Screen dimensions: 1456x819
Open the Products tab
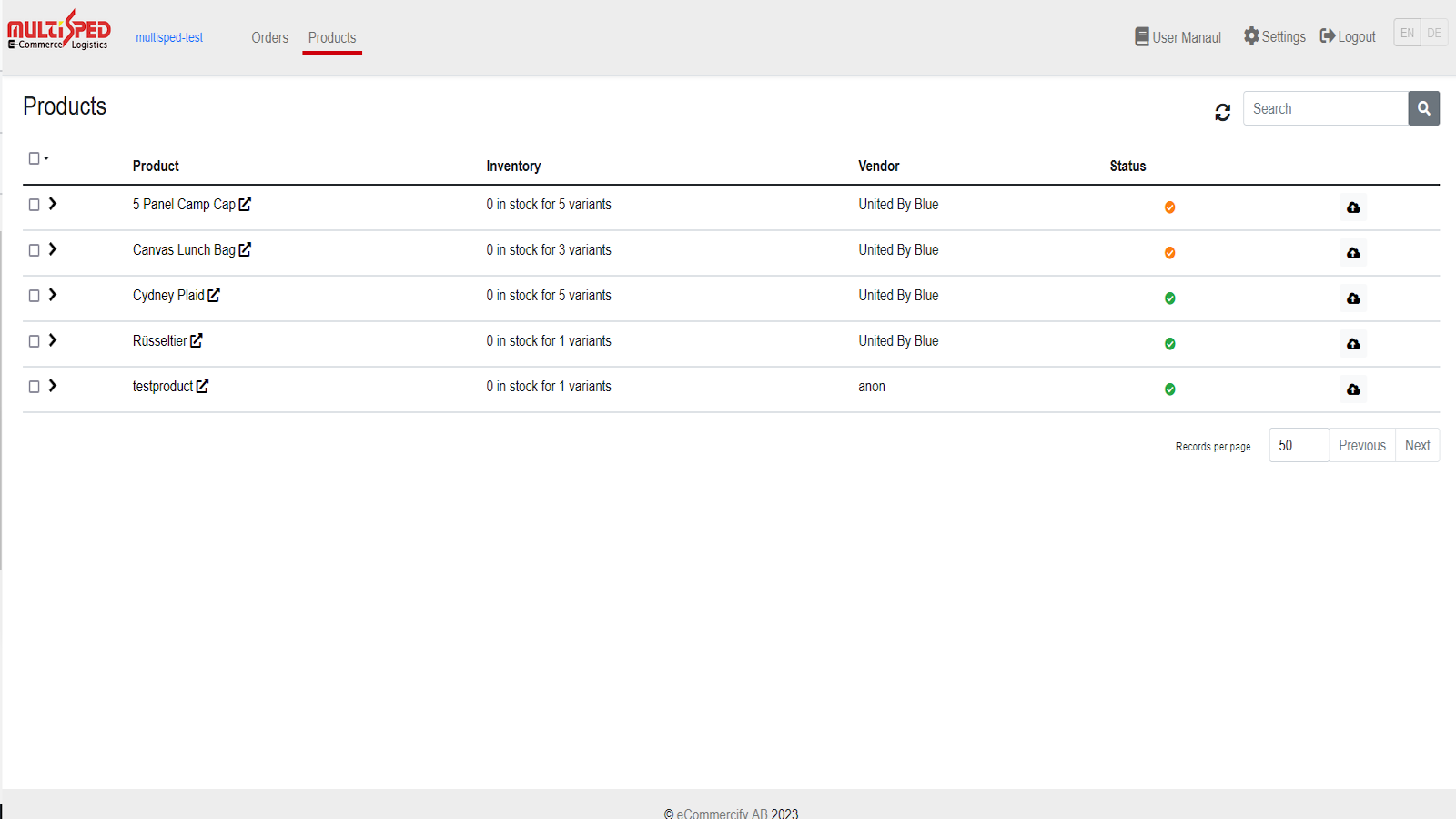[x=332, y=37]
